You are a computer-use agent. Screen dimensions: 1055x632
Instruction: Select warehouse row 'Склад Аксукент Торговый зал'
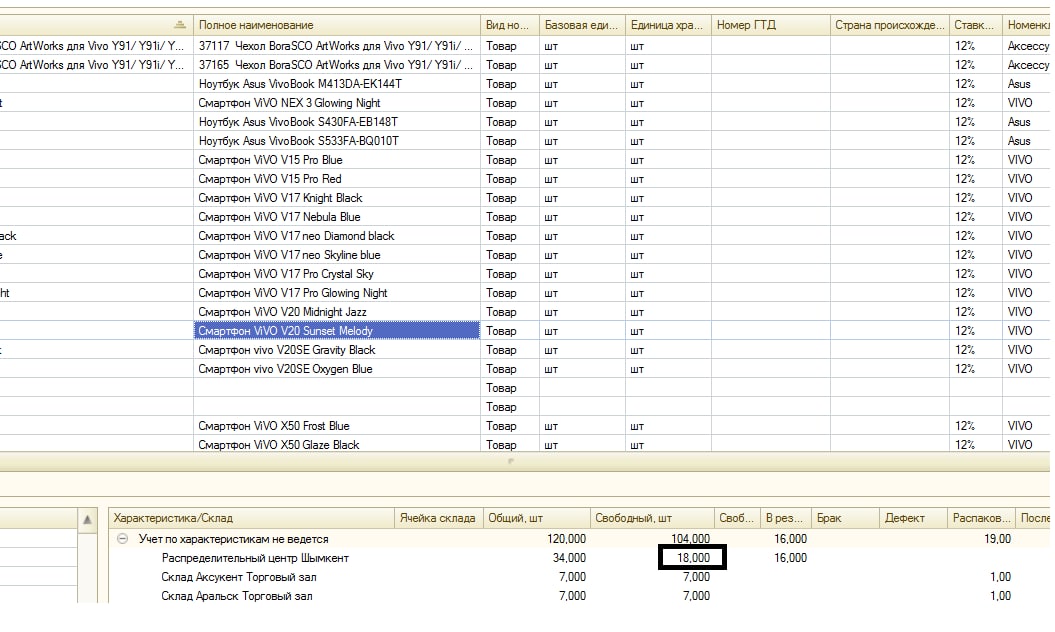click(x=239, y=577)
